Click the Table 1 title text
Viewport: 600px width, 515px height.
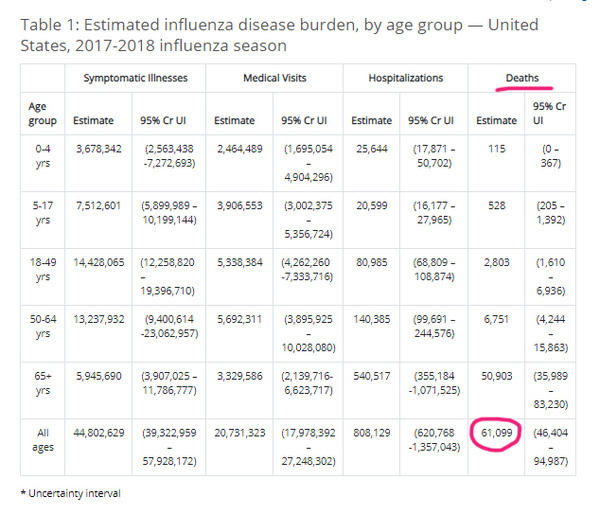[272, 36]
